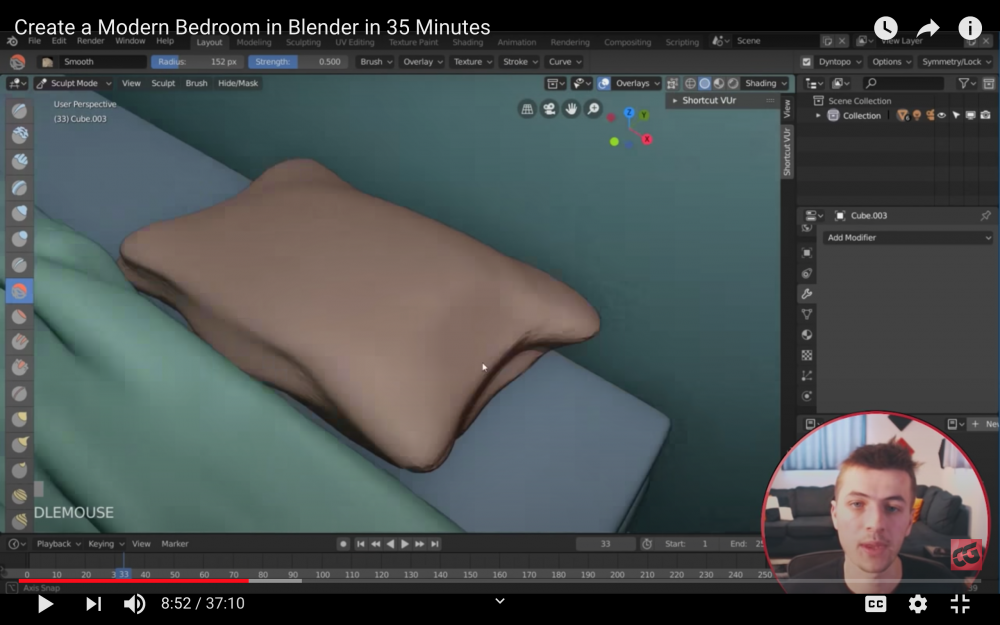Select the Scrape sculpt brush
This screenshot has height=625, width=1000.
pyautogui.click(x=20, y=368)
